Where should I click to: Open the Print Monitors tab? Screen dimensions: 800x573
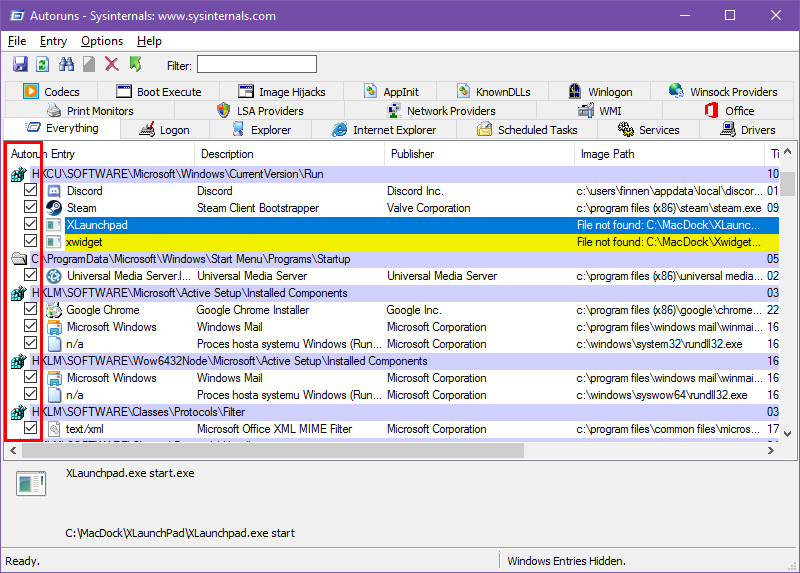(90, 111)
